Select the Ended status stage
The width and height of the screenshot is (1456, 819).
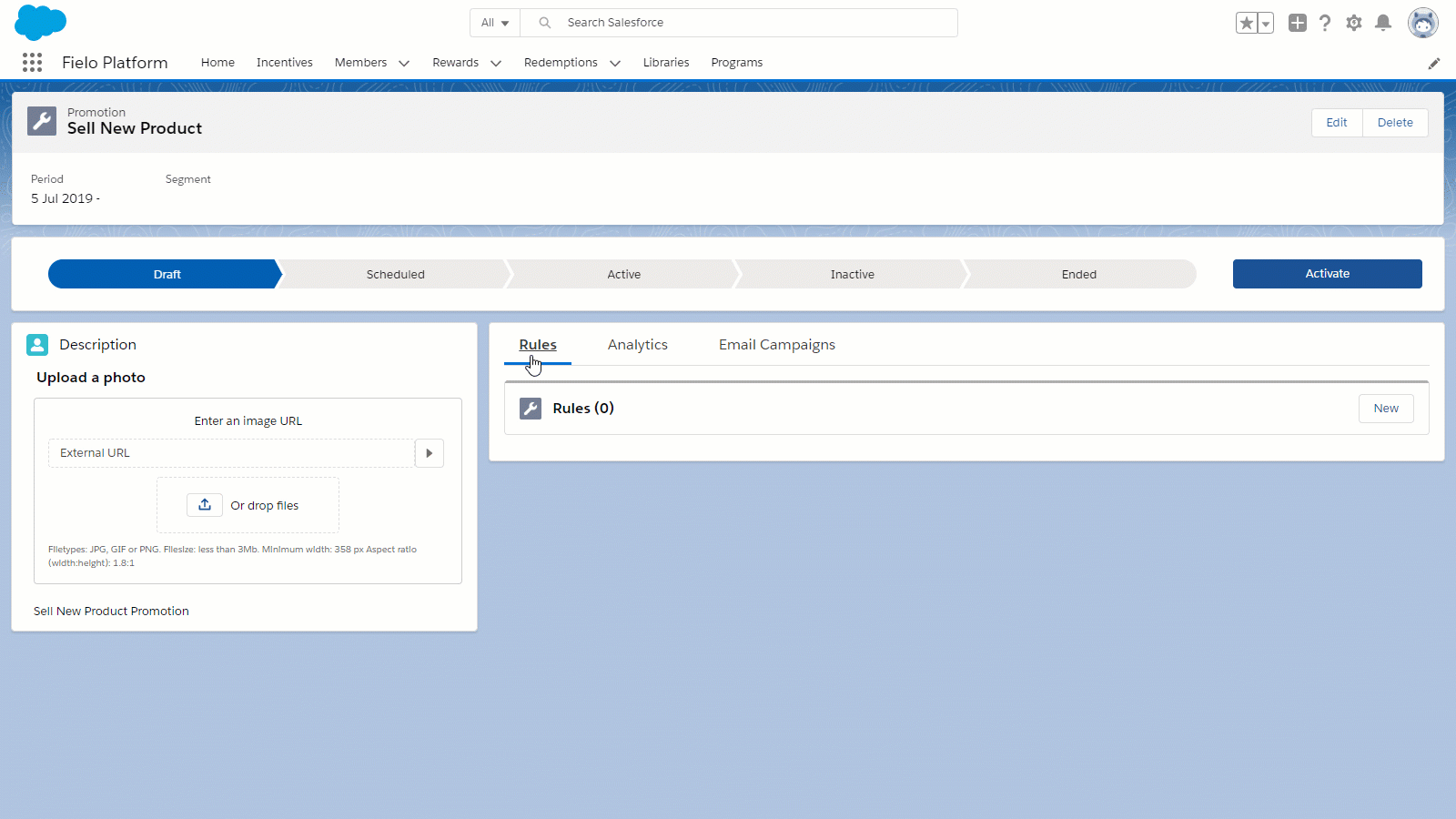click(x=1079, y=274)
